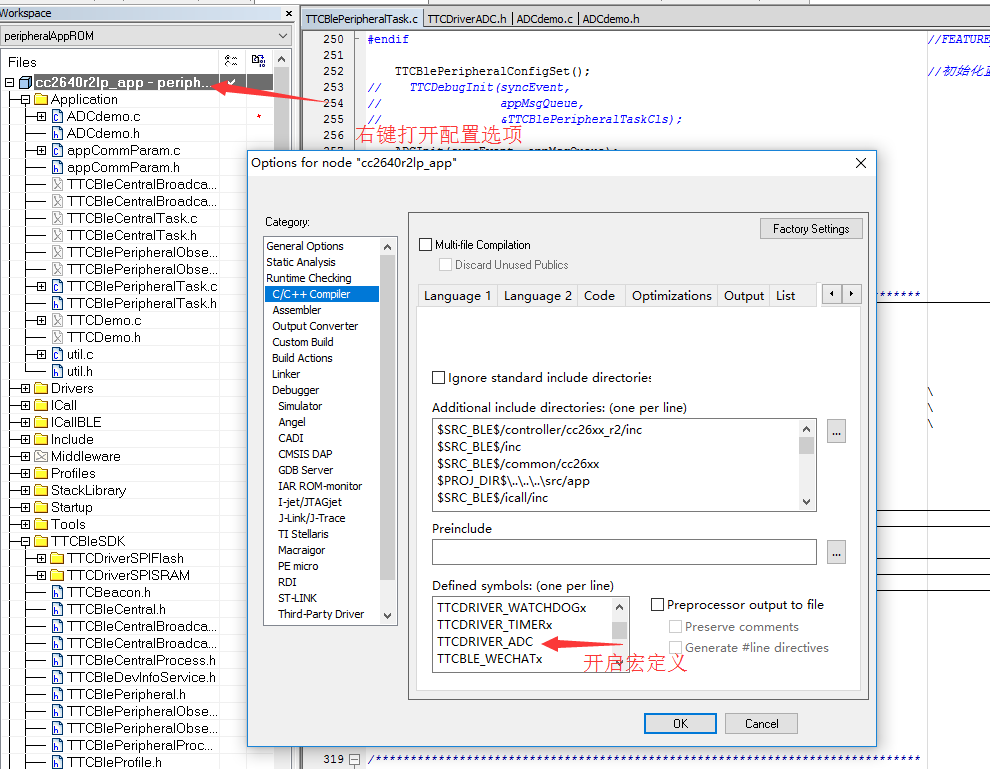Click the TTCDriverSPIFlash folder icon
990x769 pixels.
point(57,559)
